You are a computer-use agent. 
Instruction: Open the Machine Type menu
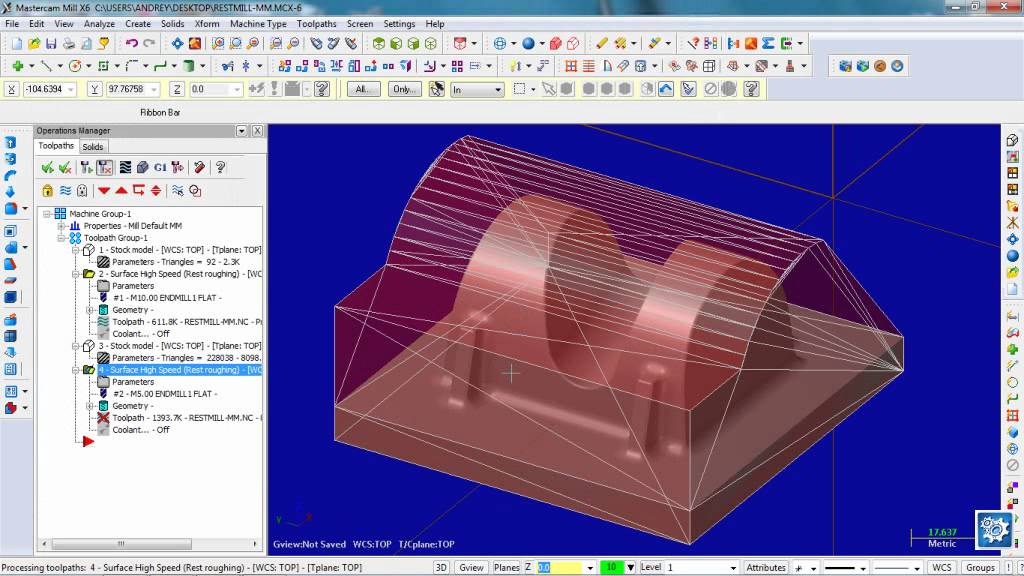258,24
